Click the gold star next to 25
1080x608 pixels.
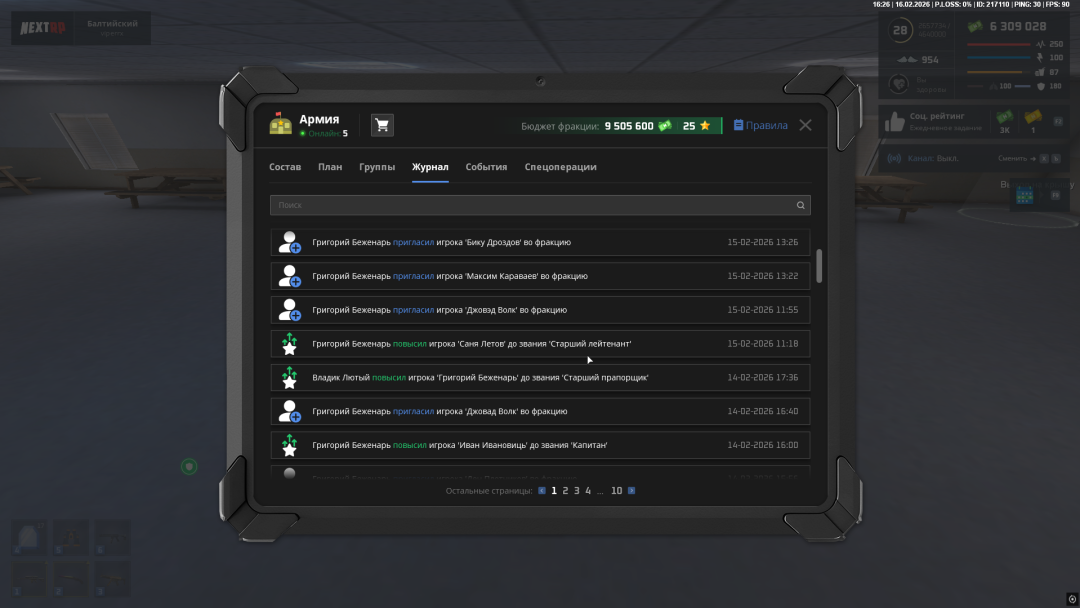(704, 126)
